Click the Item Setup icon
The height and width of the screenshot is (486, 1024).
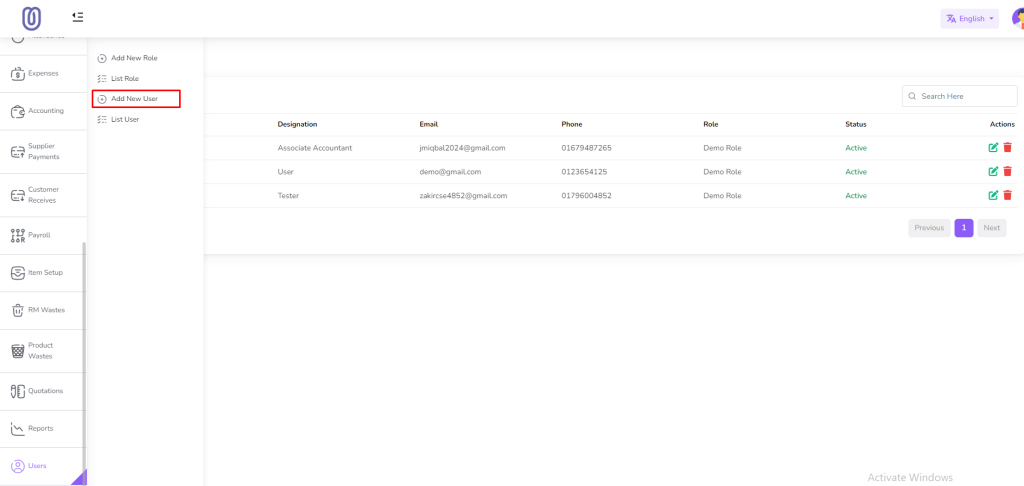coord(18,273)
